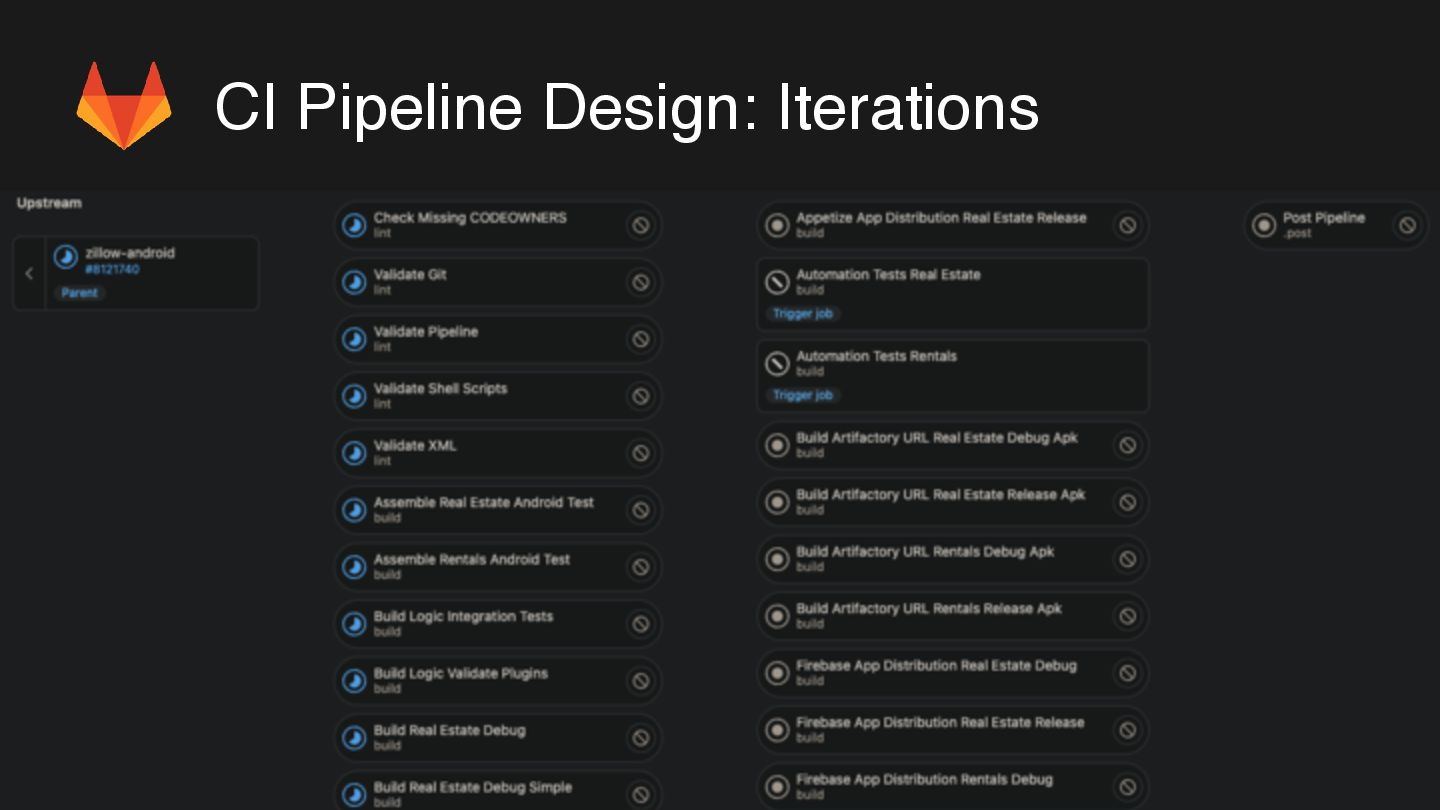Click running status icon of Validate Shell Scripts
Screen dimensions: 1440x810
[x=354, y=396]
